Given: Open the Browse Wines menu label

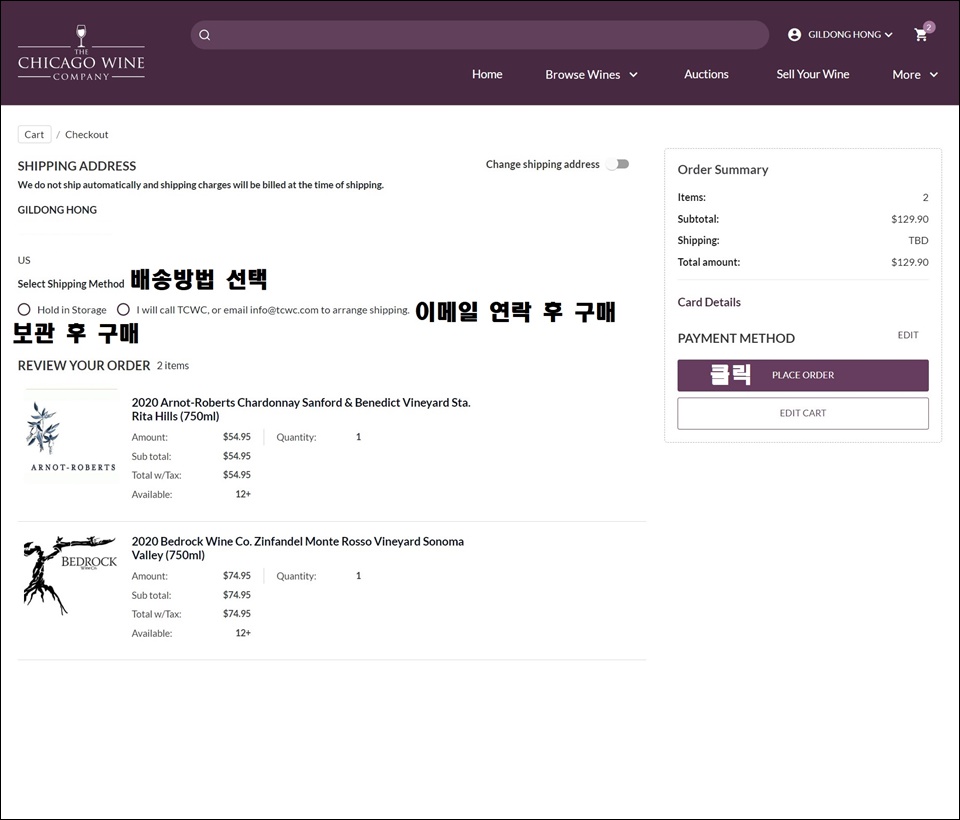Looking at the screenshot, I should click(x=583, y=75).
